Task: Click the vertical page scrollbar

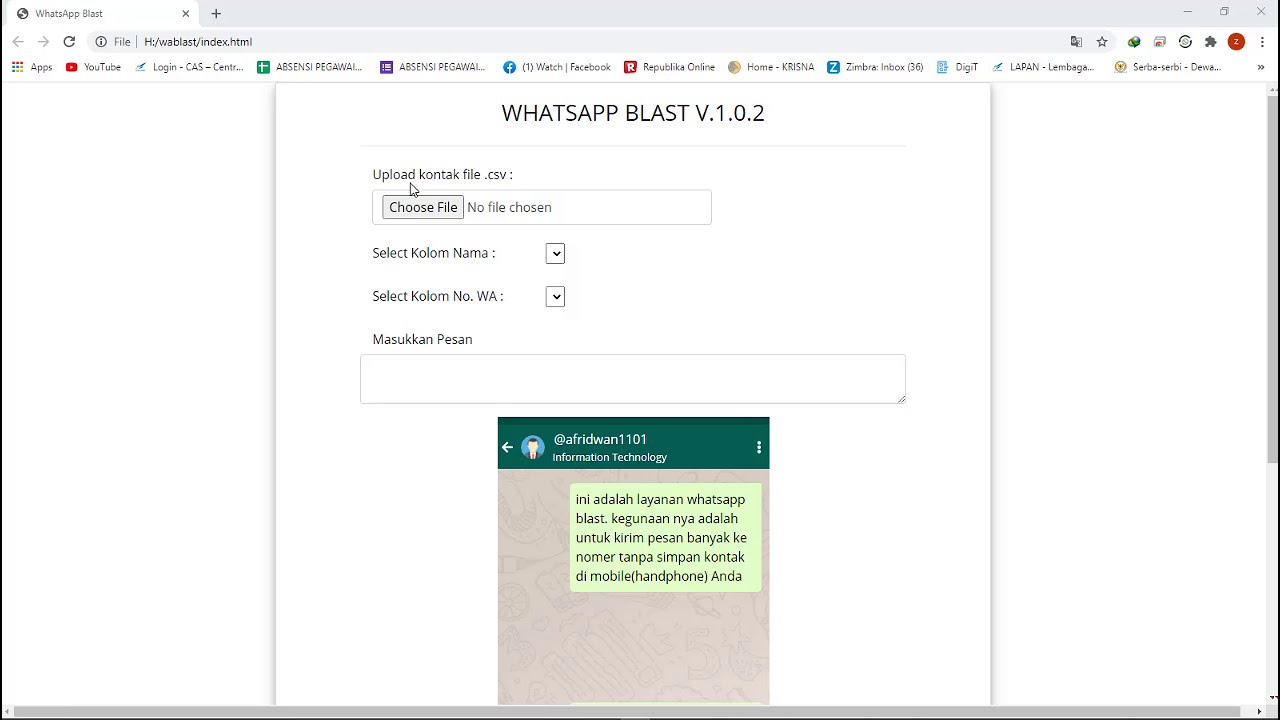Action: pyautogui.click(x=1272, y=280)
